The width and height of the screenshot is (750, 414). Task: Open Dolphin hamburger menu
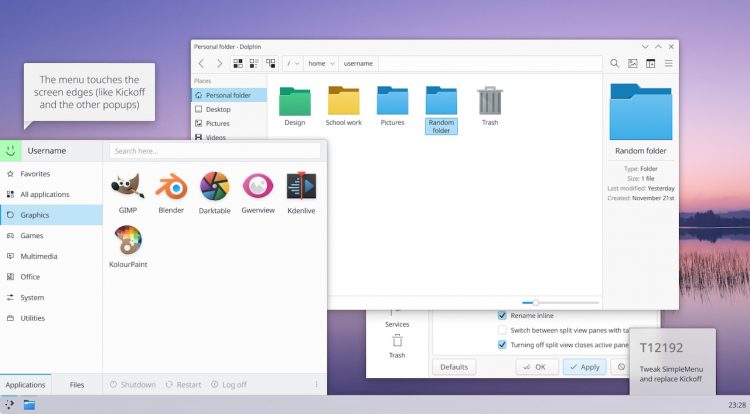(669, 63)
